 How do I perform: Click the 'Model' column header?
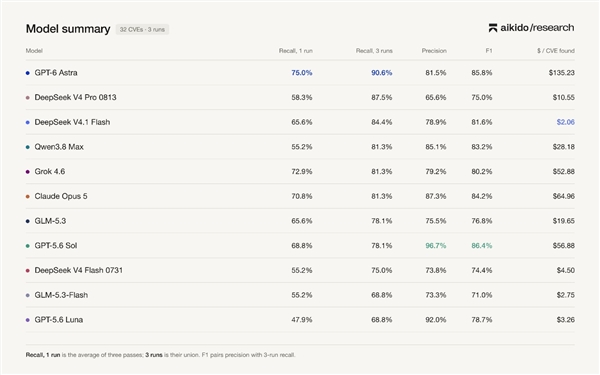[34, 51]
